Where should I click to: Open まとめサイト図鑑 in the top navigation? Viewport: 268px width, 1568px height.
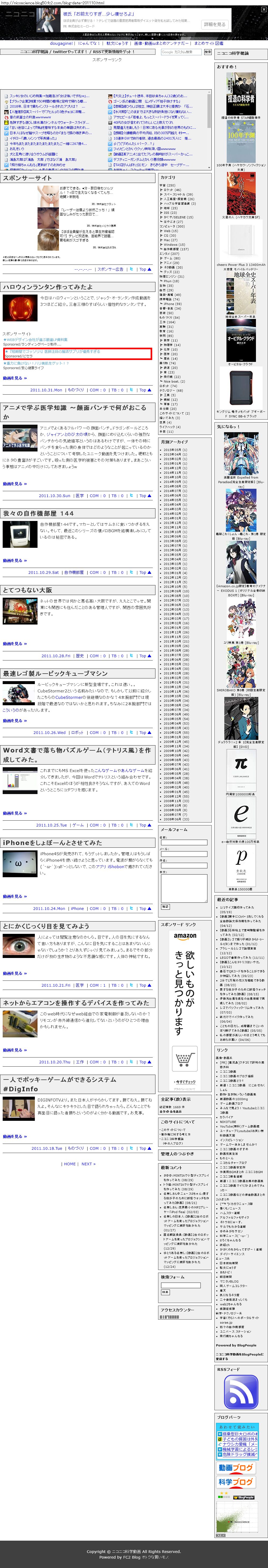209,43
